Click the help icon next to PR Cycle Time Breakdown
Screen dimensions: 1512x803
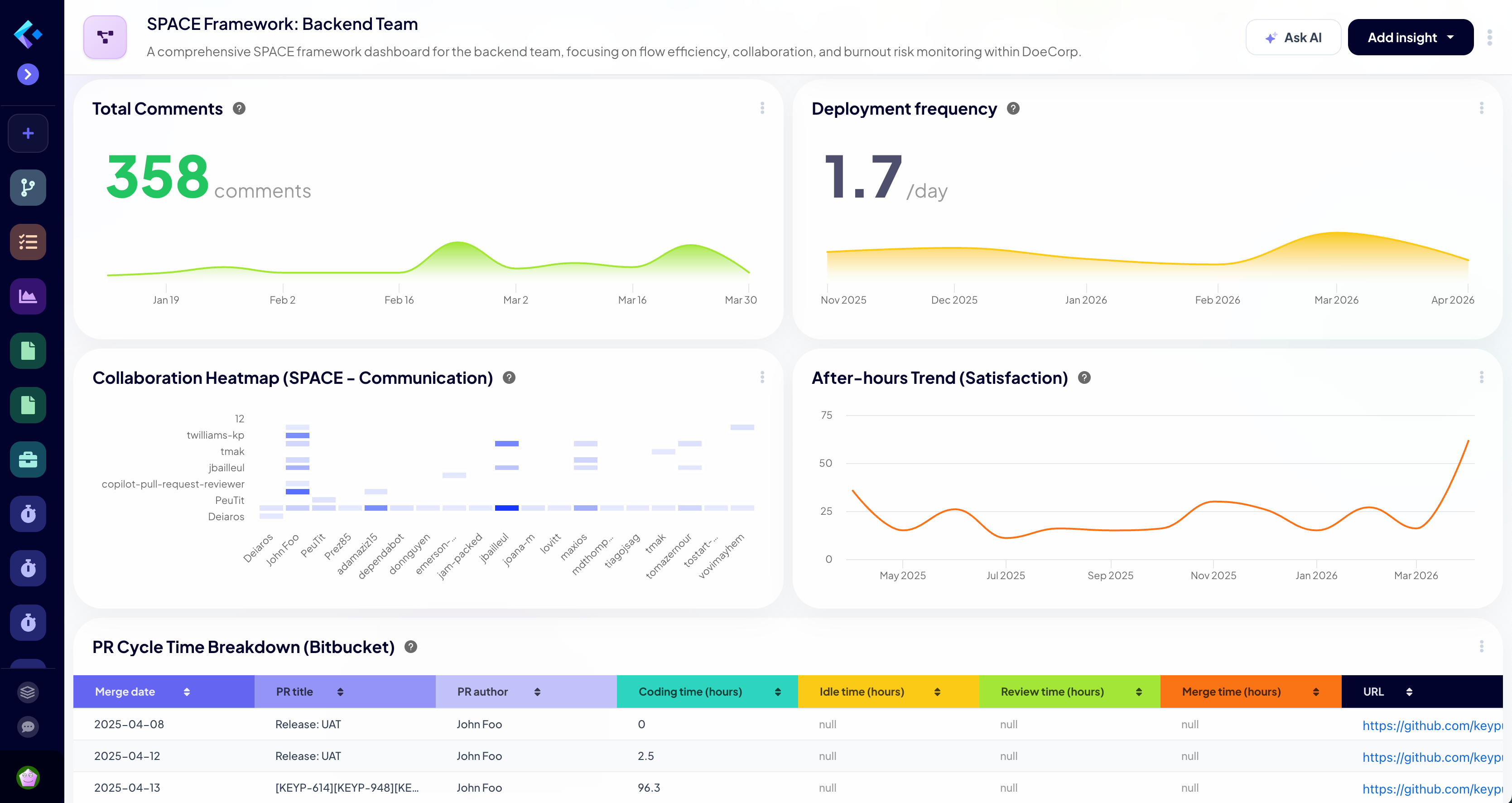tap(409, 647)
